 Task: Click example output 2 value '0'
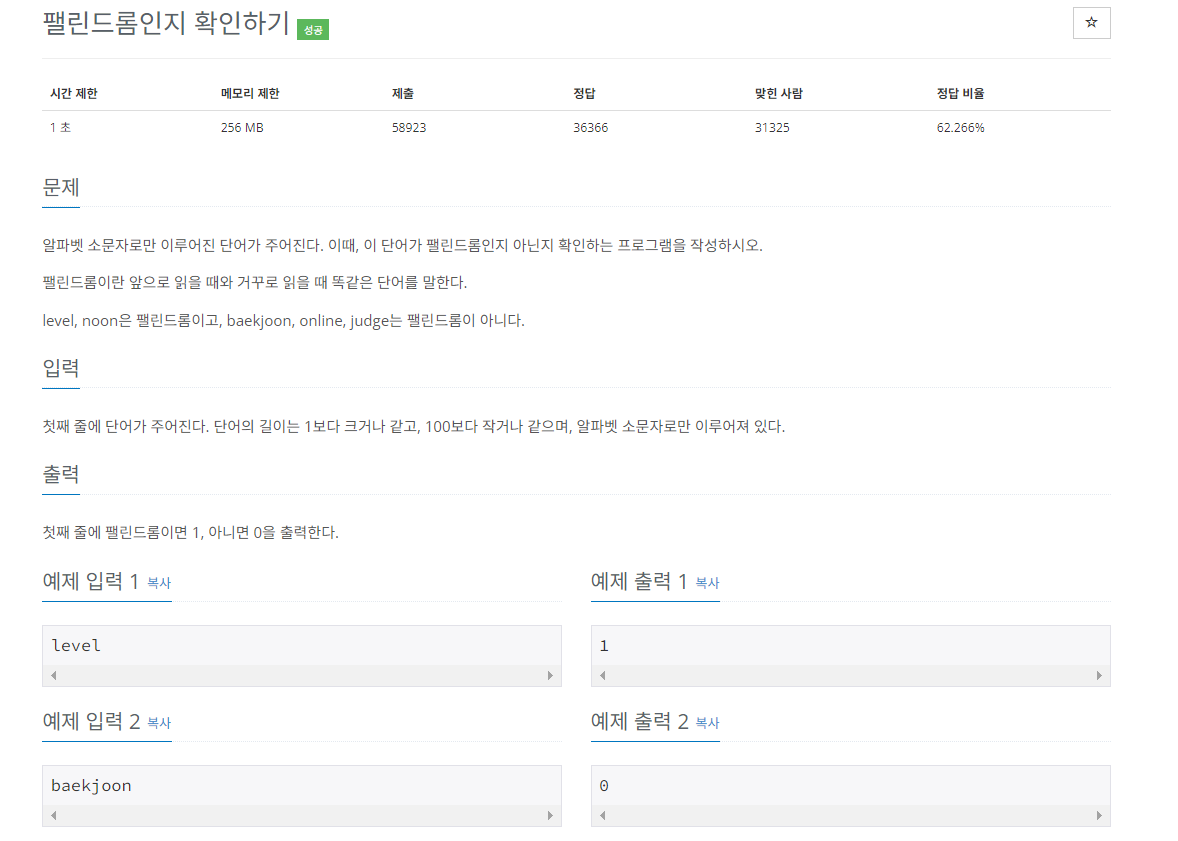(x=604, y=786)
